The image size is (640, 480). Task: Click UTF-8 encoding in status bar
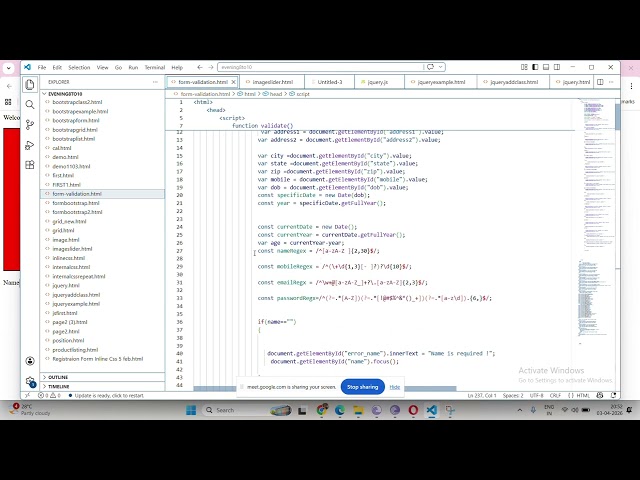point(536,396)
